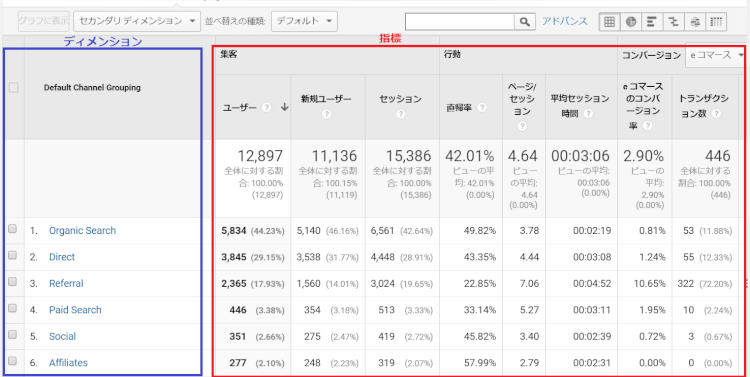Open the アドバンス filter link
This screenshot has height=377, width=750.
(565, 22)
